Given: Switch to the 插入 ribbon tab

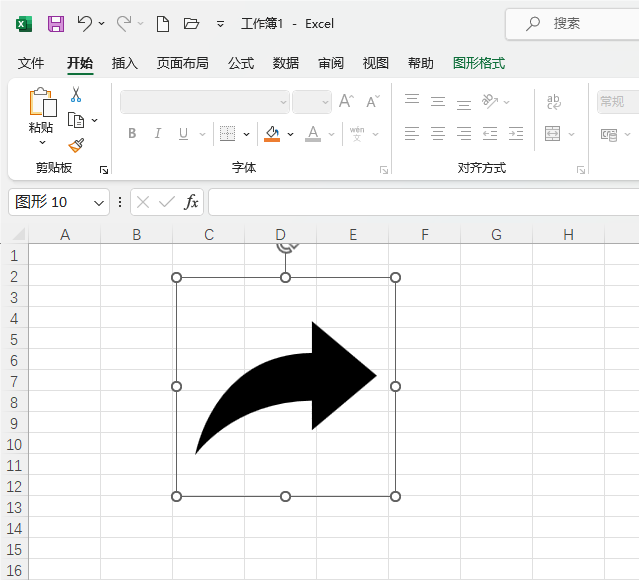Looking at the screenshot, I should tap(125, 63).
